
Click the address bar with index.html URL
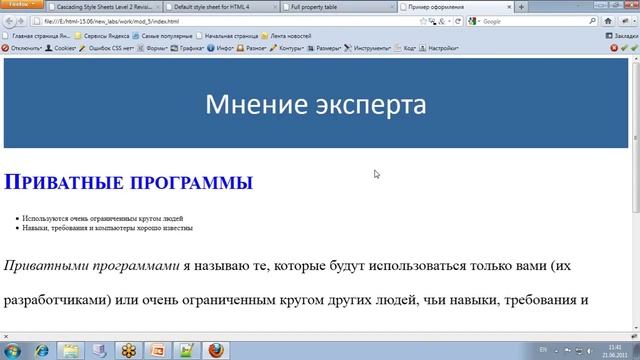point(229,21)
